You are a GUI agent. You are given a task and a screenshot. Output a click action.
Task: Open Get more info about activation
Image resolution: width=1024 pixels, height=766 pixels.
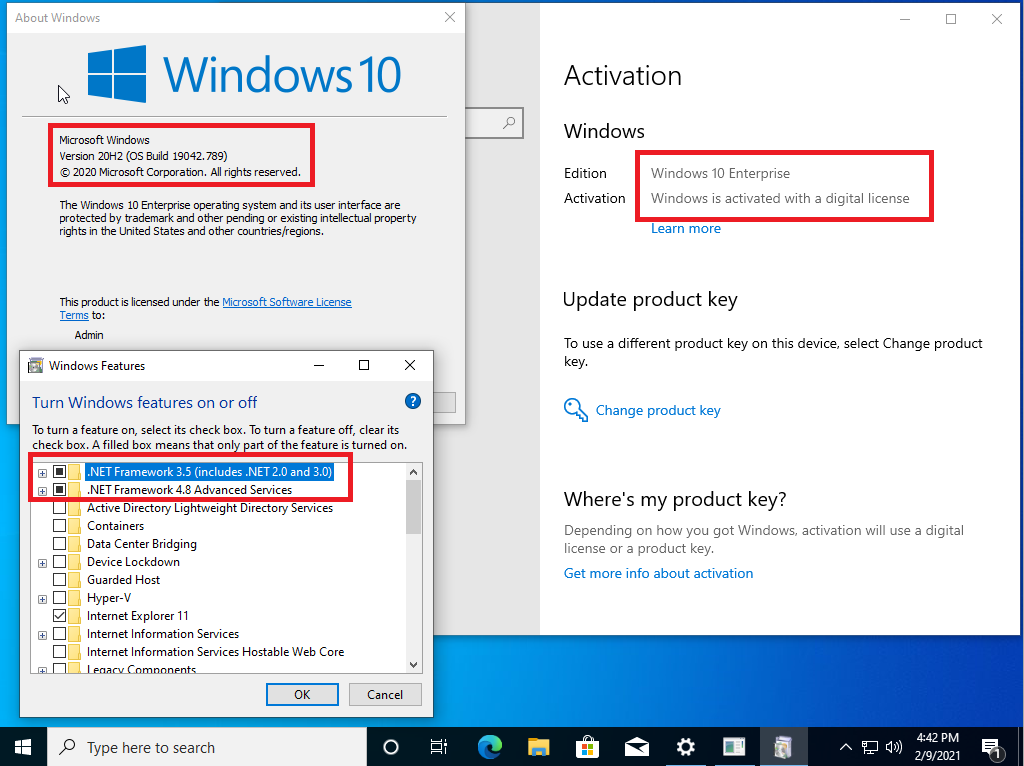(x=658, y=573)
